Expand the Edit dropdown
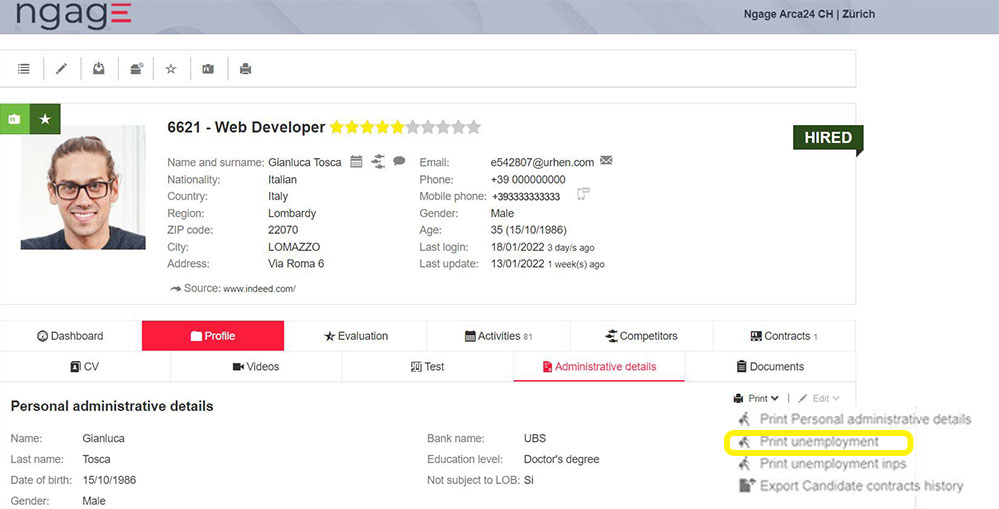The width and height of the screenshot is (999, 509). (820, 398)
